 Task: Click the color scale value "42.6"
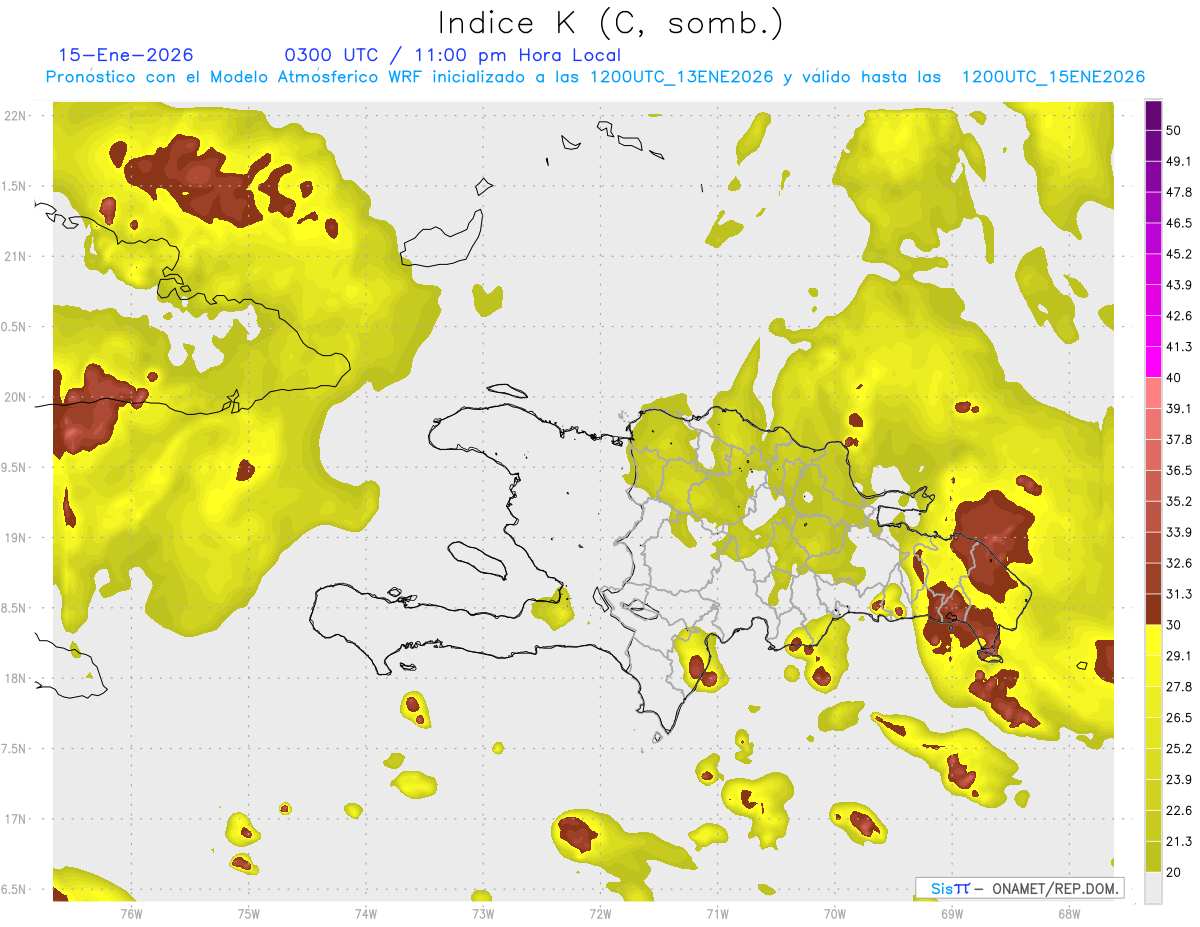[x=1179, y=316]
